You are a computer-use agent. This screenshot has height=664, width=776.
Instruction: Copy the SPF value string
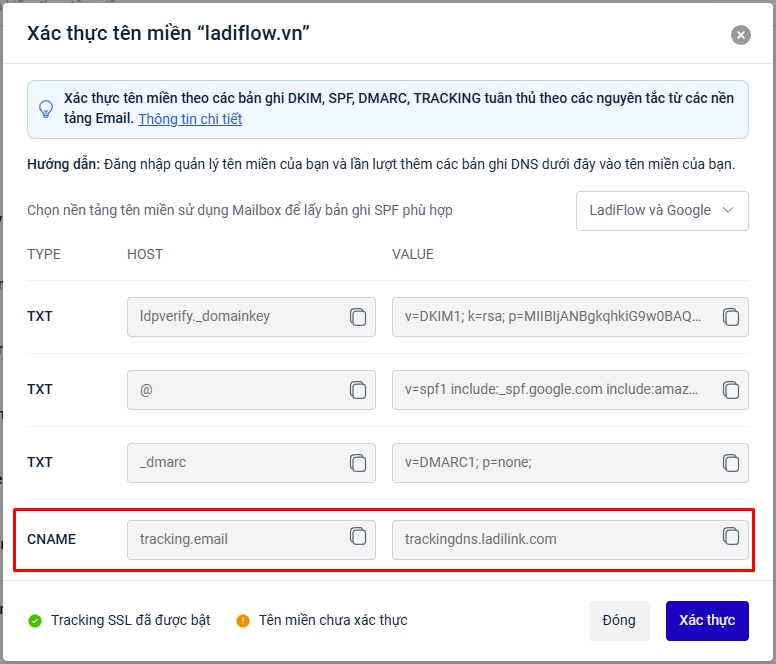[x=731, y=389]
